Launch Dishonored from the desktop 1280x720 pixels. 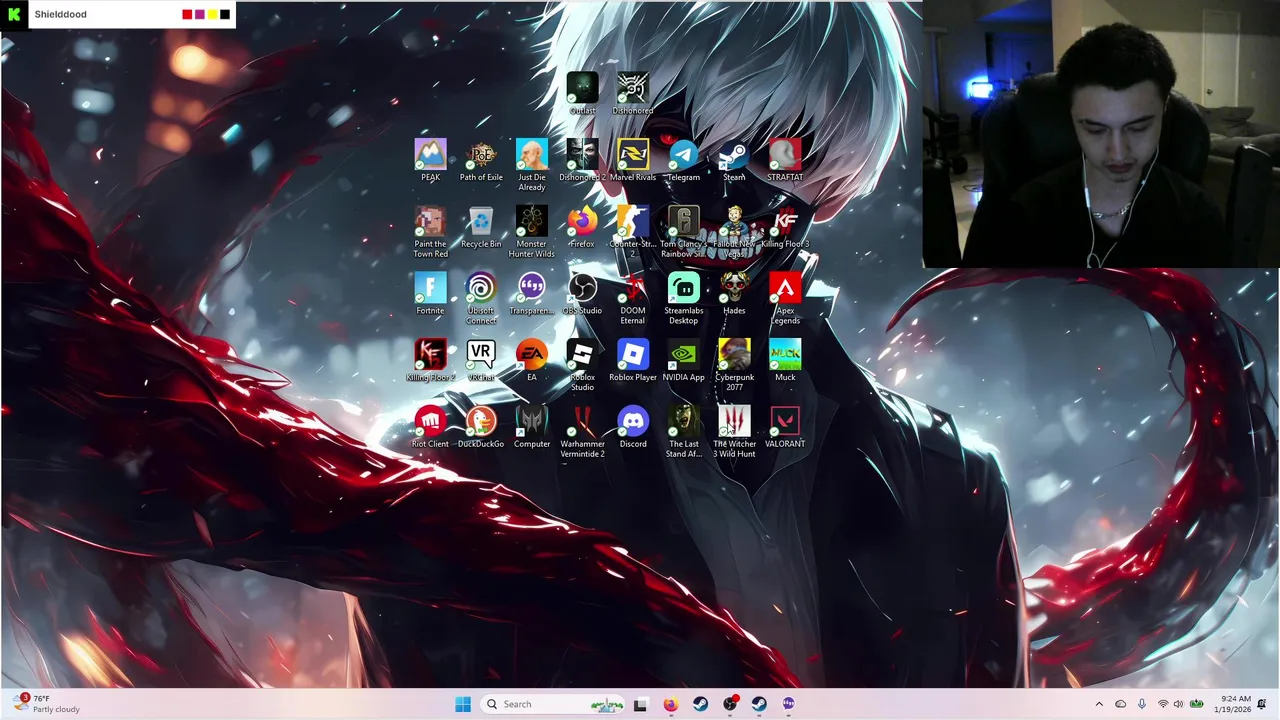pyautogui.click(x=633, y=94)
